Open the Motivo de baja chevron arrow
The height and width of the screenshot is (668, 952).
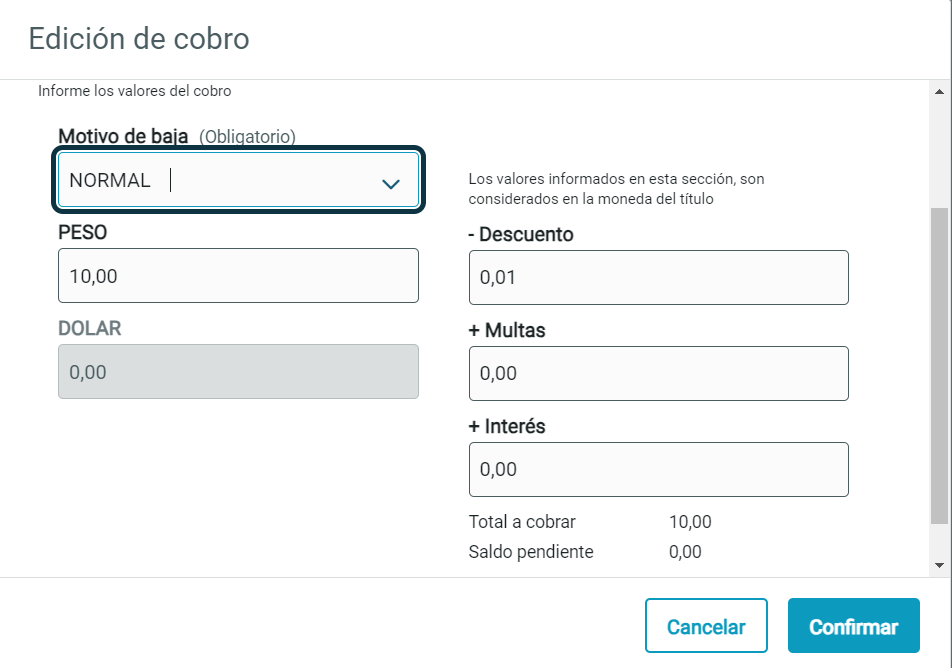pyautogui.click(x=390, y=183)
